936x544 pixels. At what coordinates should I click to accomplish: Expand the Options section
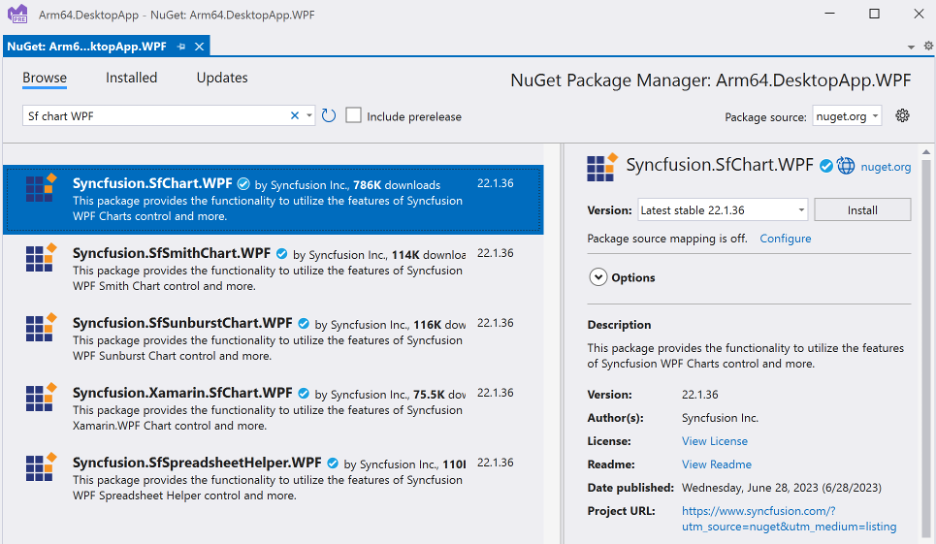point(598,278)
